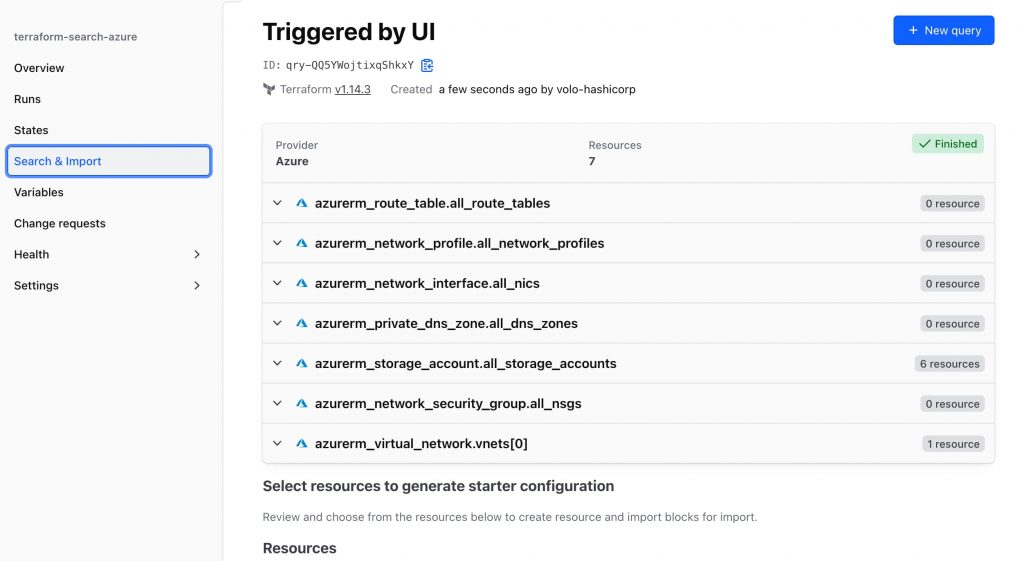Open the v1.14.3 Terraform version link
Image resolution: width=1024 pixels, height=561 pixels.
click(x=353, y=89)
